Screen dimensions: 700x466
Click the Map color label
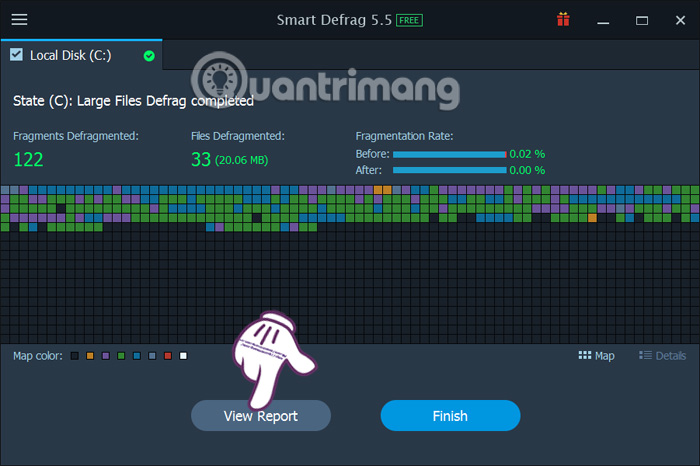(38, 356)
